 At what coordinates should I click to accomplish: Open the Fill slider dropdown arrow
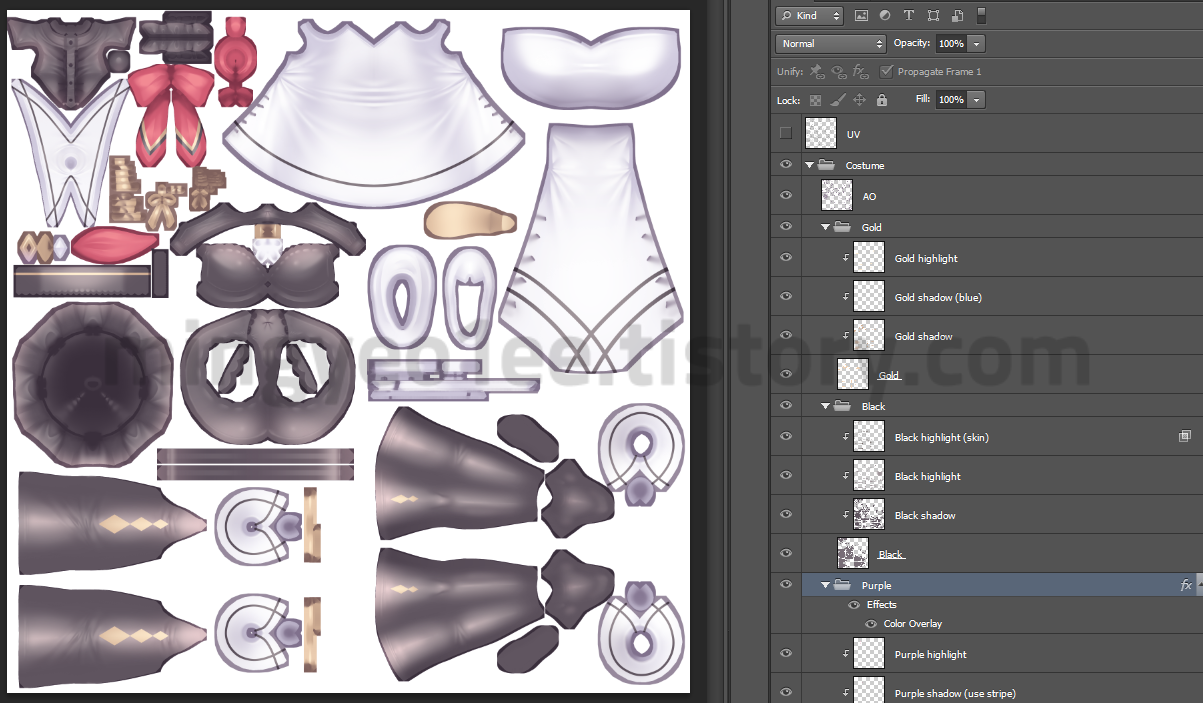click(977, 100)
